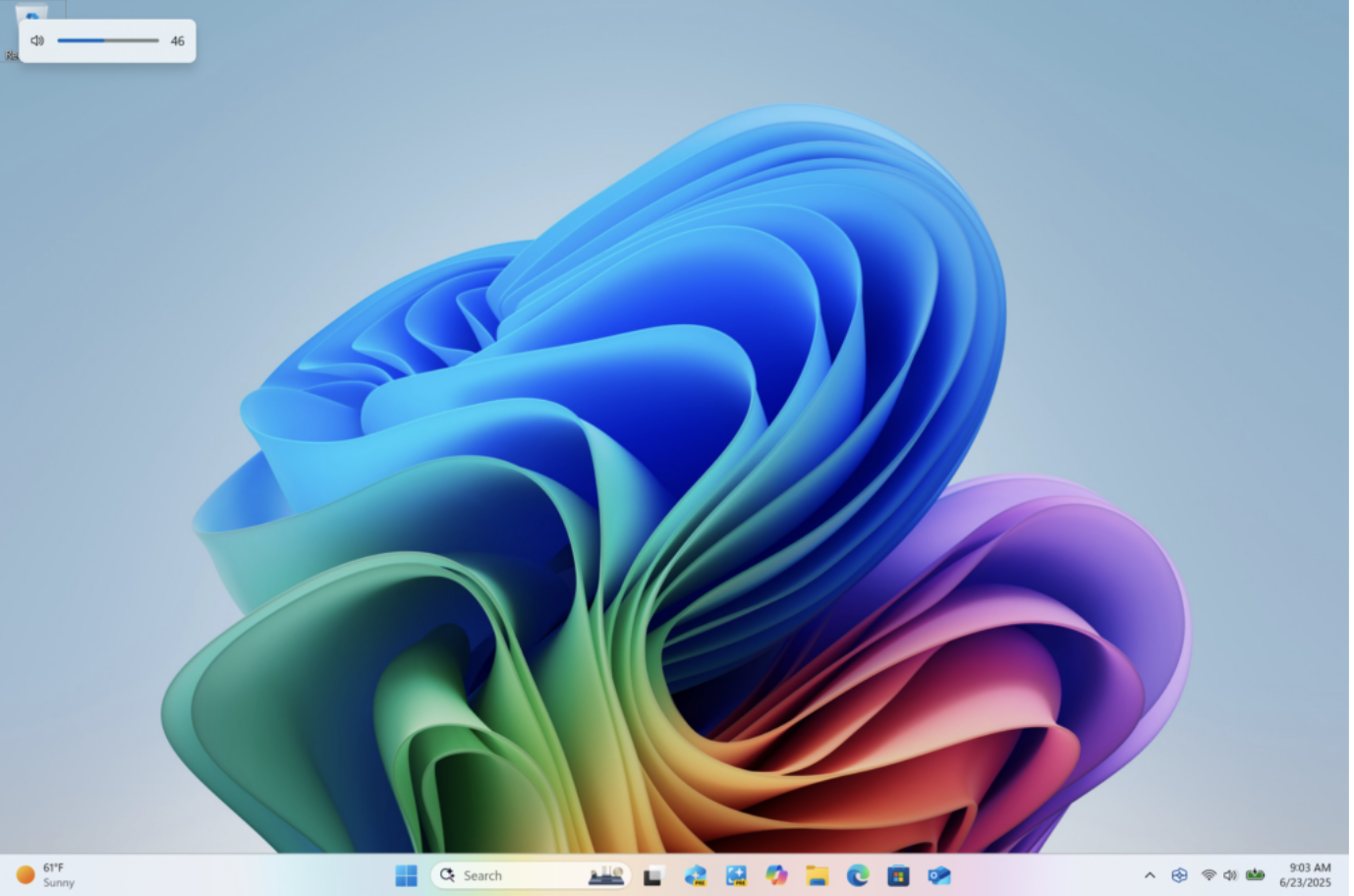Open Copilot from the taskbar

click(x=776, y=874)
